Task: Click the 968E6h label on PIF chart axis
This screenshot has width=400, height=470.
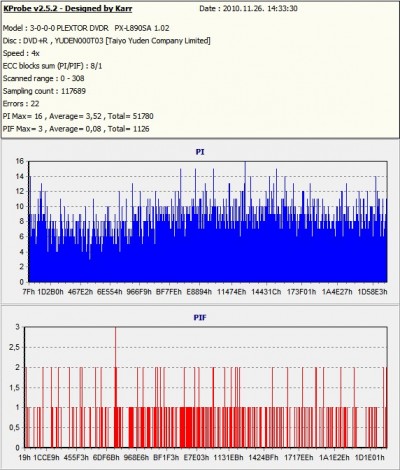Action: (136, 457)
